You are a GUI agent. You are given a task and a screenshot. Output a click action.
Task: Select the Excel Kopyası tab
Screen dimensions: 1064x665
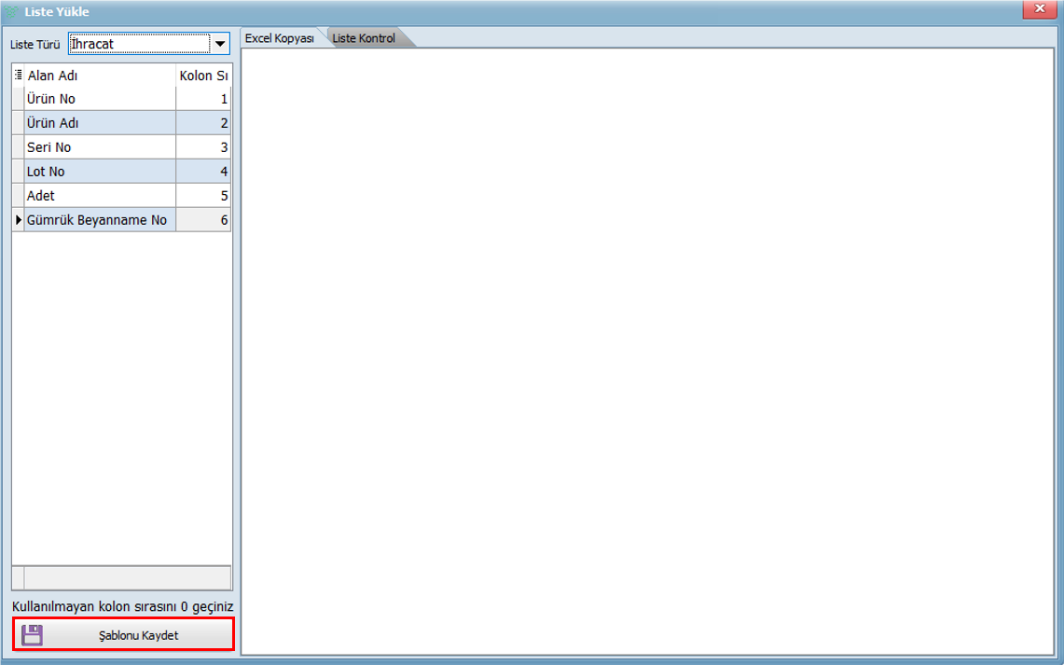coord(280,38)
